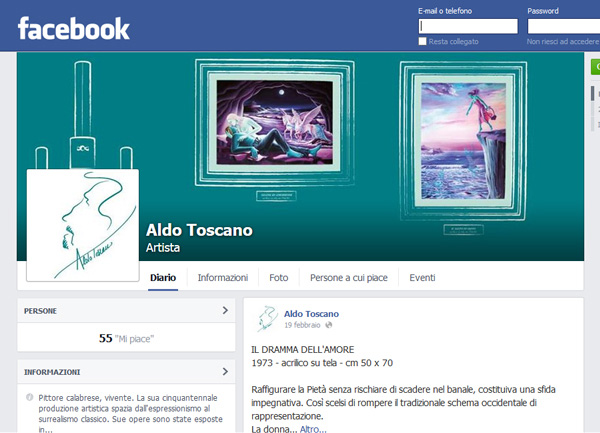The width and height of the screenshot is (600, 433).
Task: Click the Non riesci ad accedere link
Action: coord(563,41)
